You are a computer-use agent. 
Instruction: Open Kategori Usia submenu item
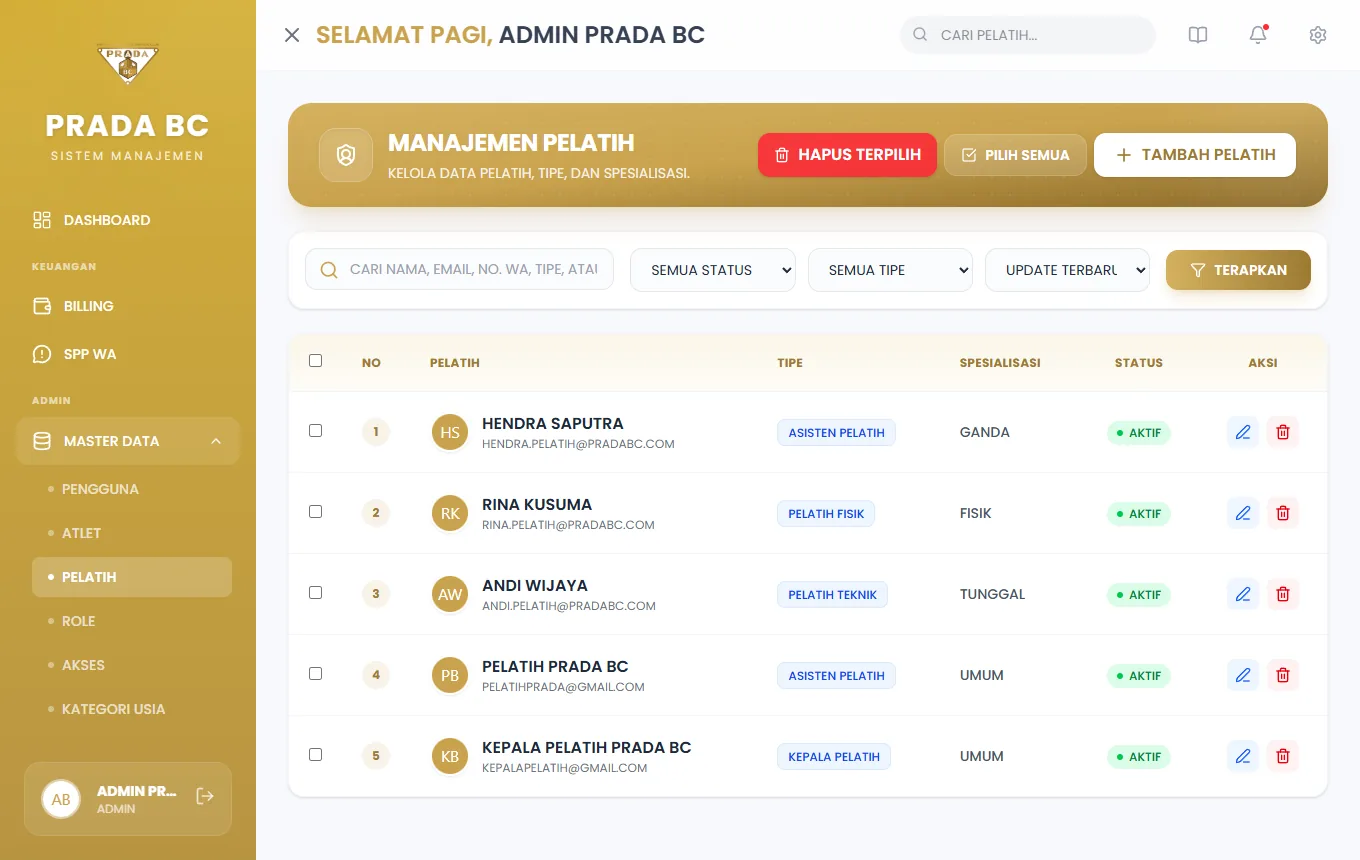(132, 709)
